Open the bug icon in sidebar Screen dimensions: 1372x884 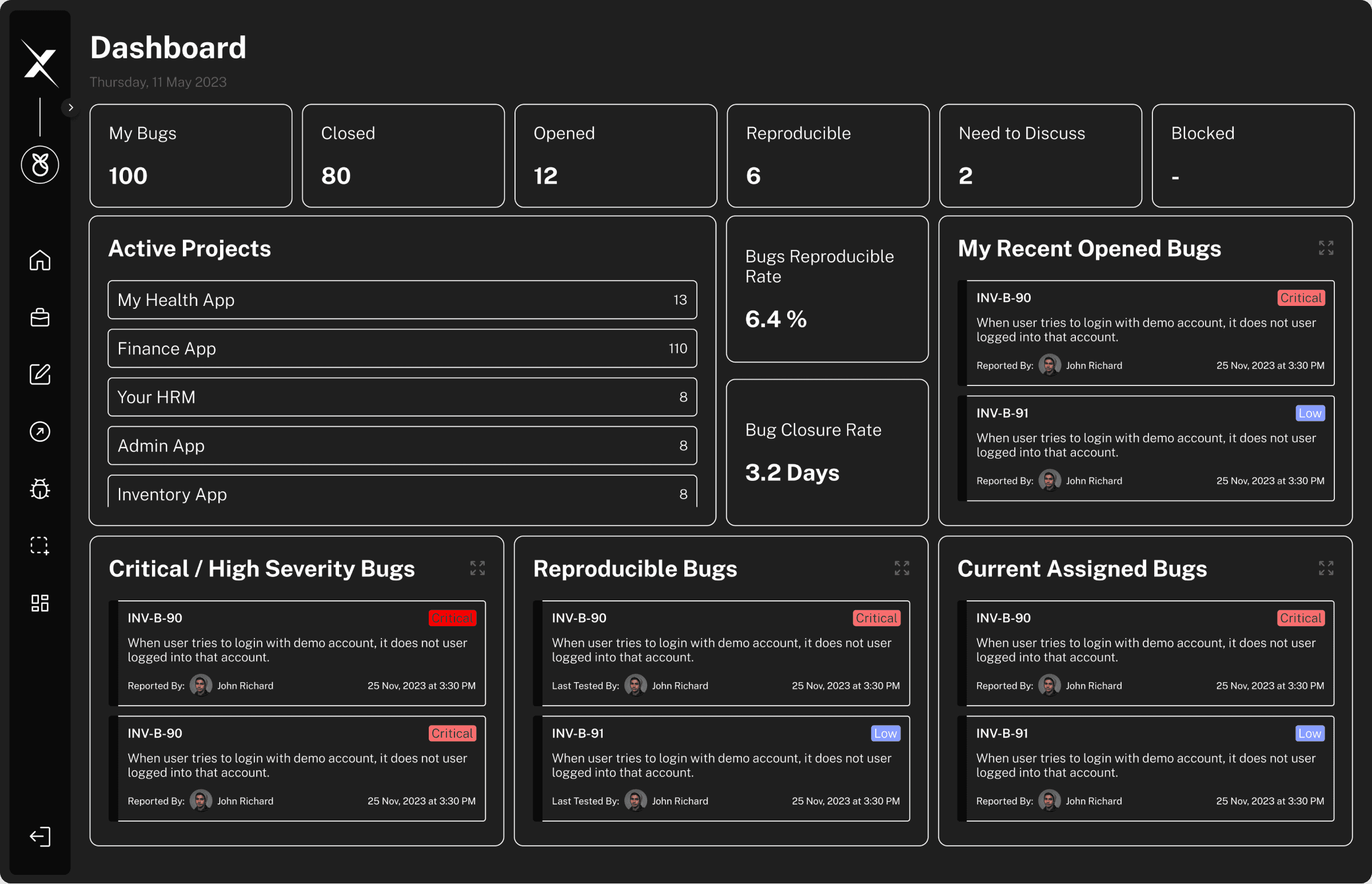[39, 488]
